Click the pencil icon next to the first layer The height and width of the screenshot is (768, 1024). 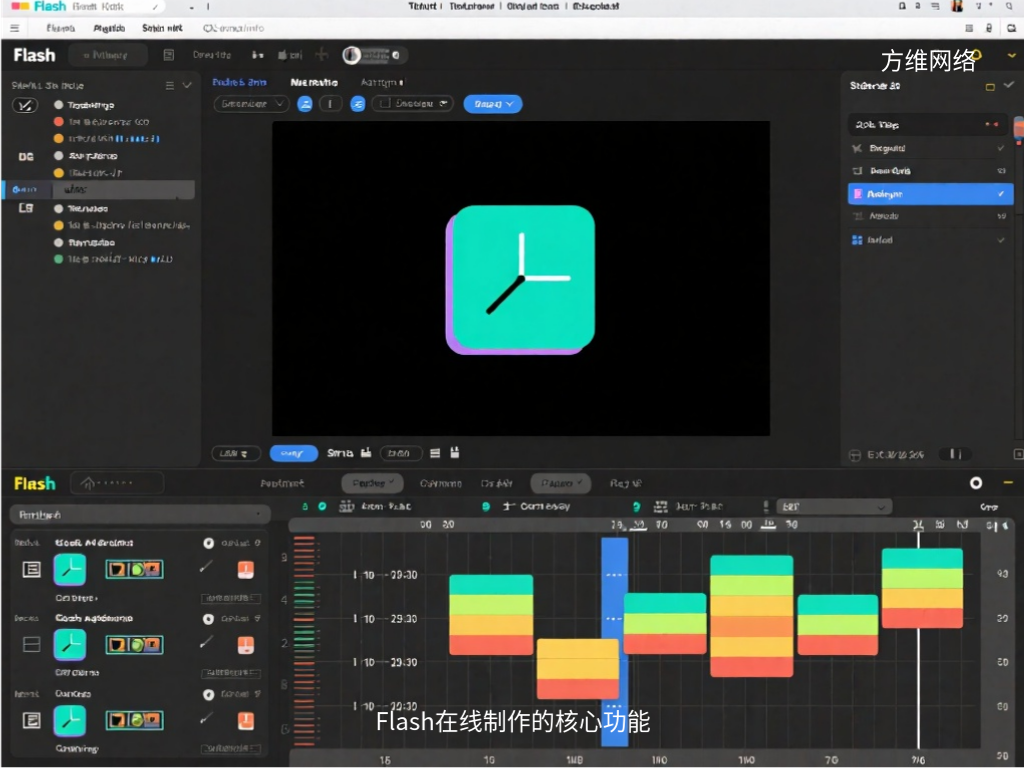click(206, 568)
